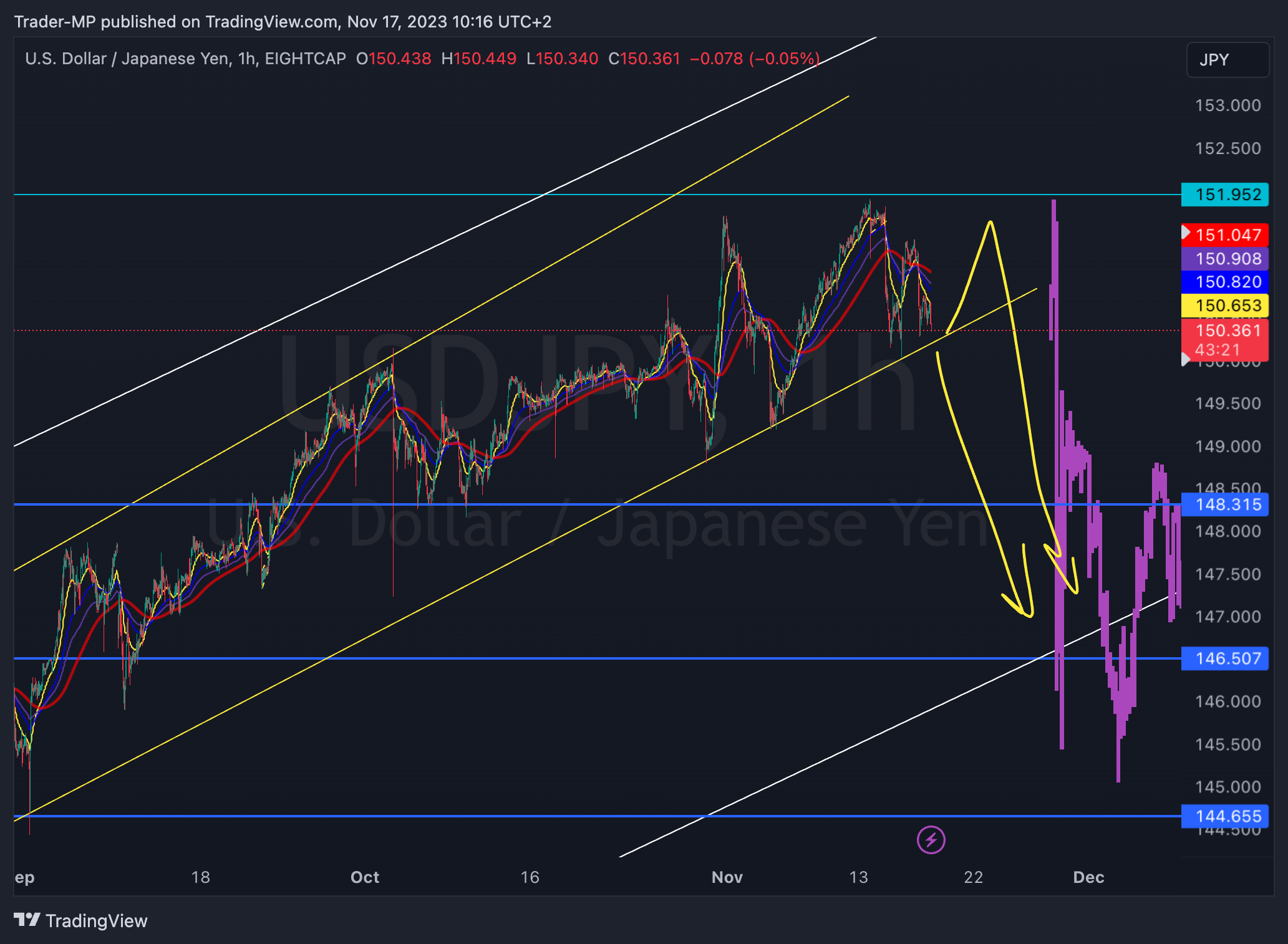Image resolution: width=1288 pixels, height=944 pixels.
Task: Click the 18 date on time axis
Action: click(200, 877)
